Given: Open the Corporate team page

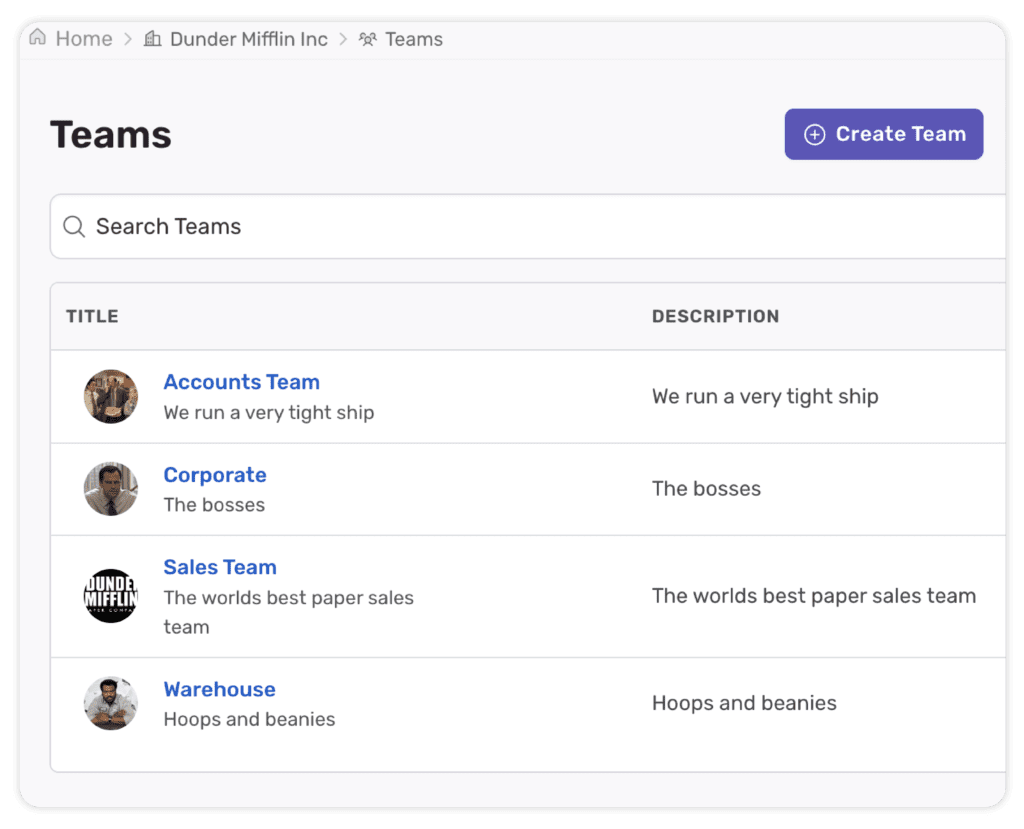Looking at the screenshot, I should pos(215,474).
